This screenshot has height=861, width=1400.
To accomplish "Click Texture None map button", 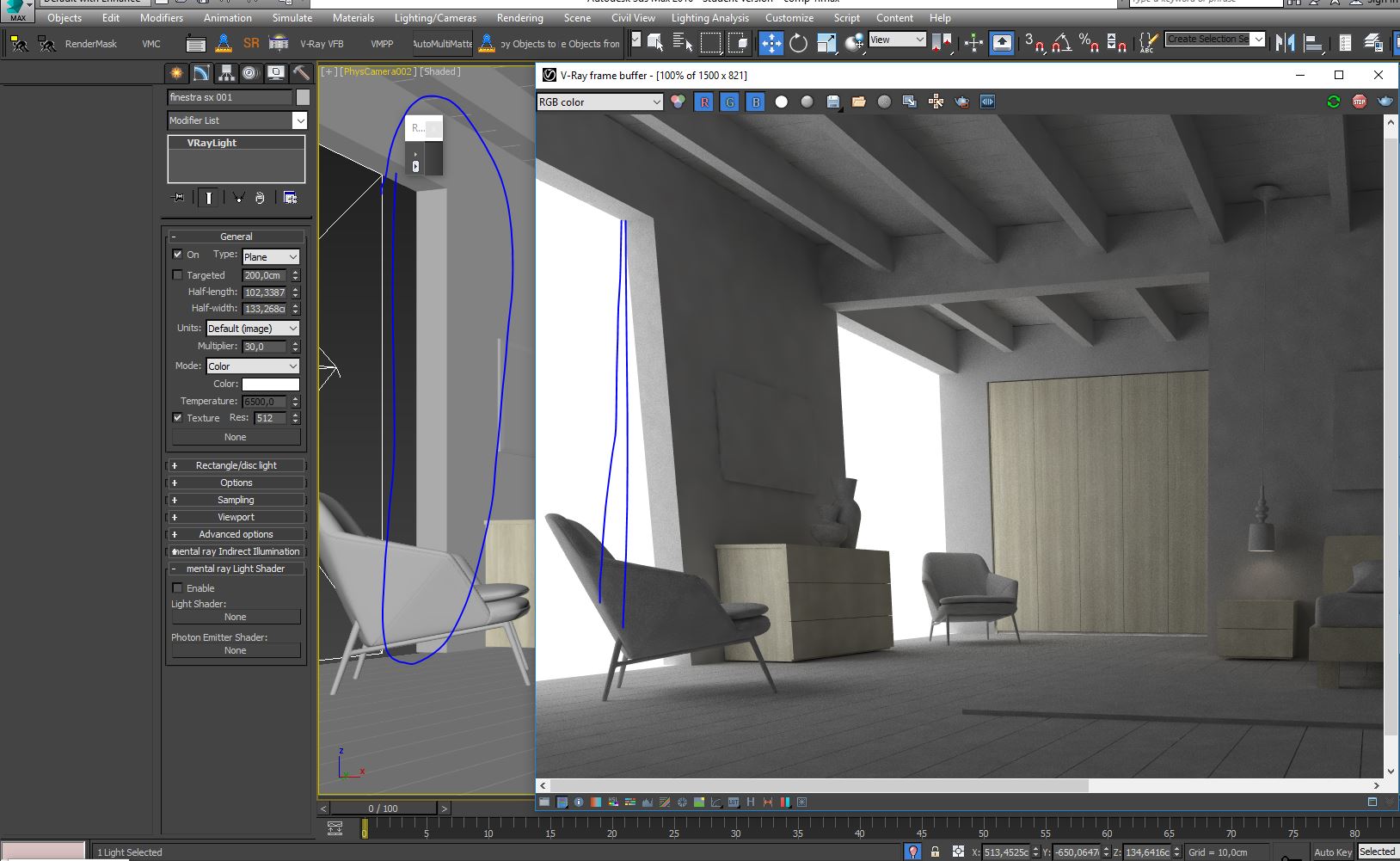I will click(x=236, y=437).
